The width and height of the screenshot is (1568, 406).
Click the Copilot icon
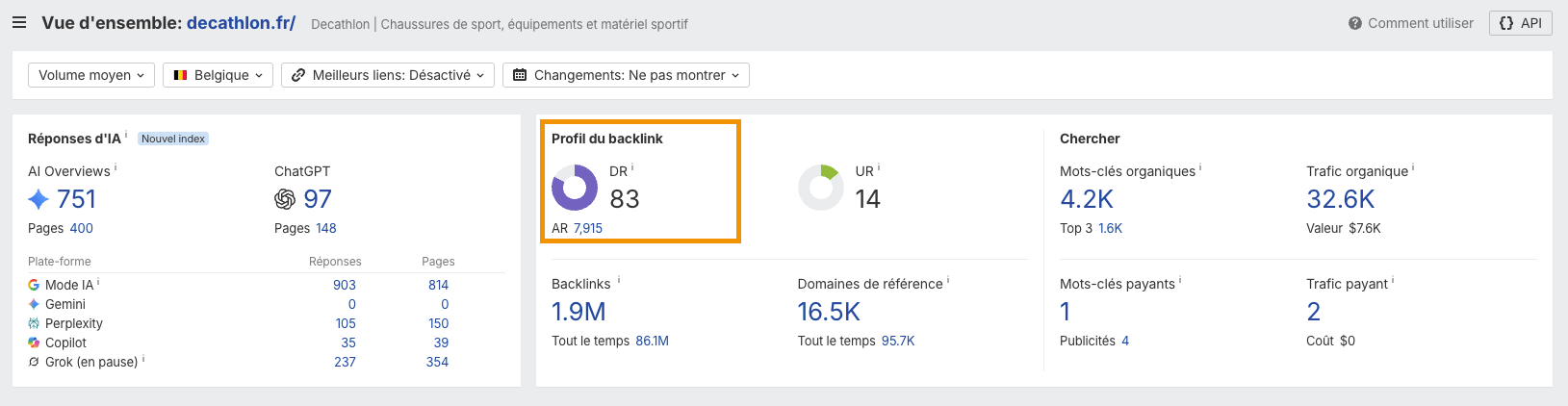[34, 343]
